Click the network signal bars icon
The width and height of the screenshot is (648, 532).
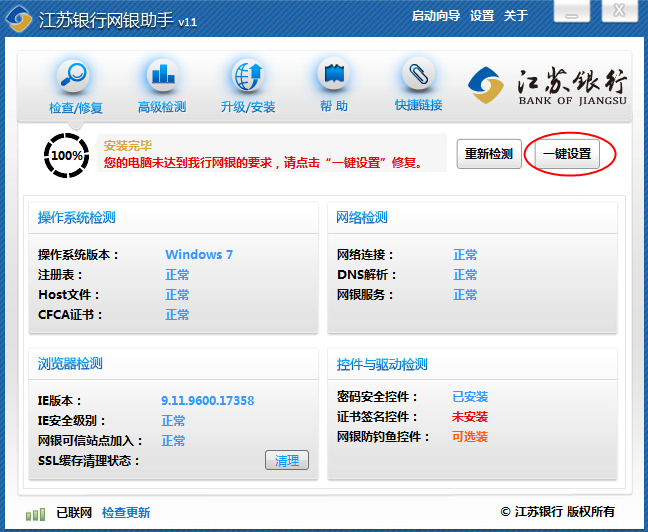coord(36,514)
